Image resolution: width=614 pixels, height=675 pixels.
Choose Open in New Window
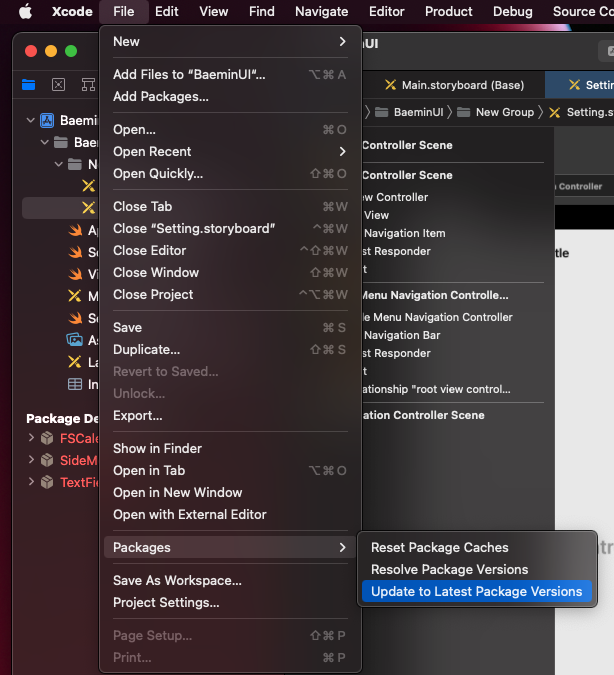[230, 492]
